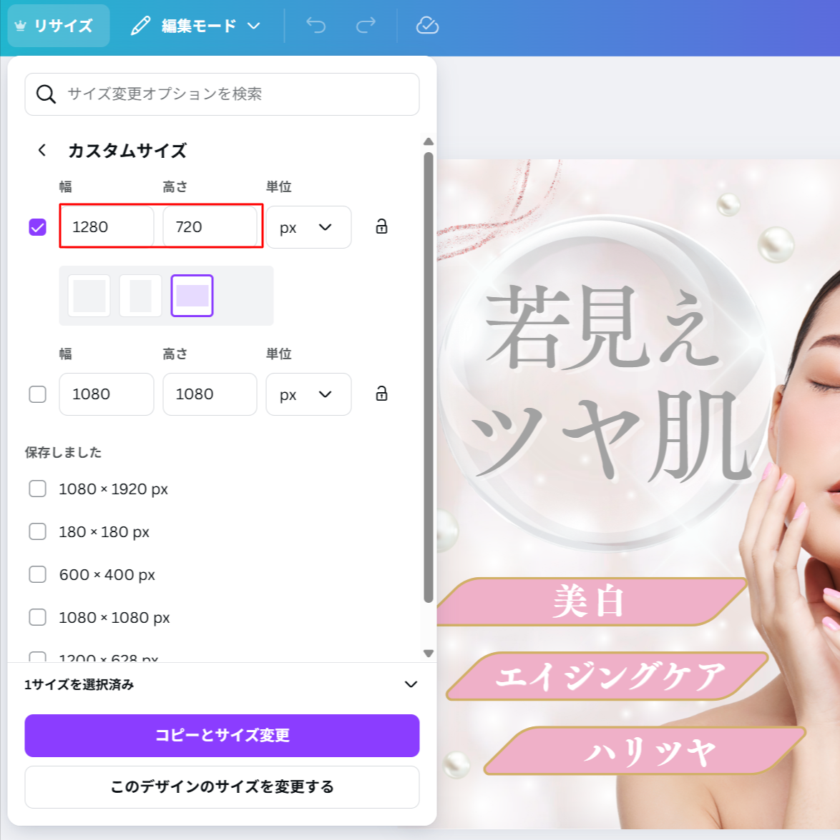Expand the 1サイズを選択済み section
The width and height of the screenshot is (840, 840).
409,685
